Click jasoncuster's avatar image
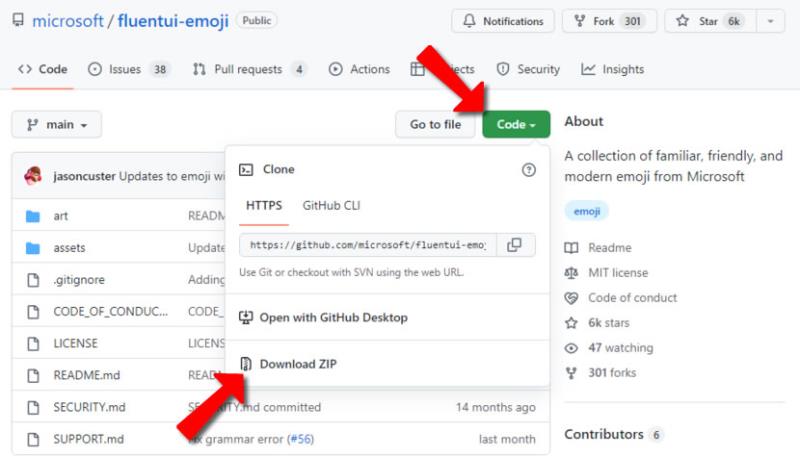 point(33,176)
